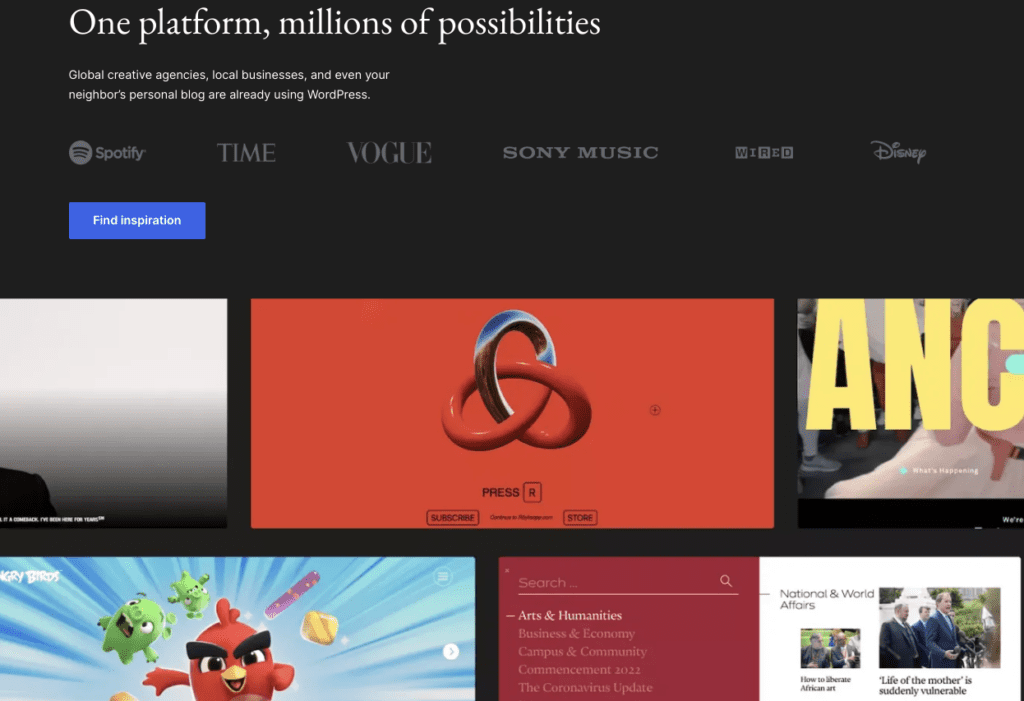
Task: Click the TIME logo
Action: [x=246, y=153]
